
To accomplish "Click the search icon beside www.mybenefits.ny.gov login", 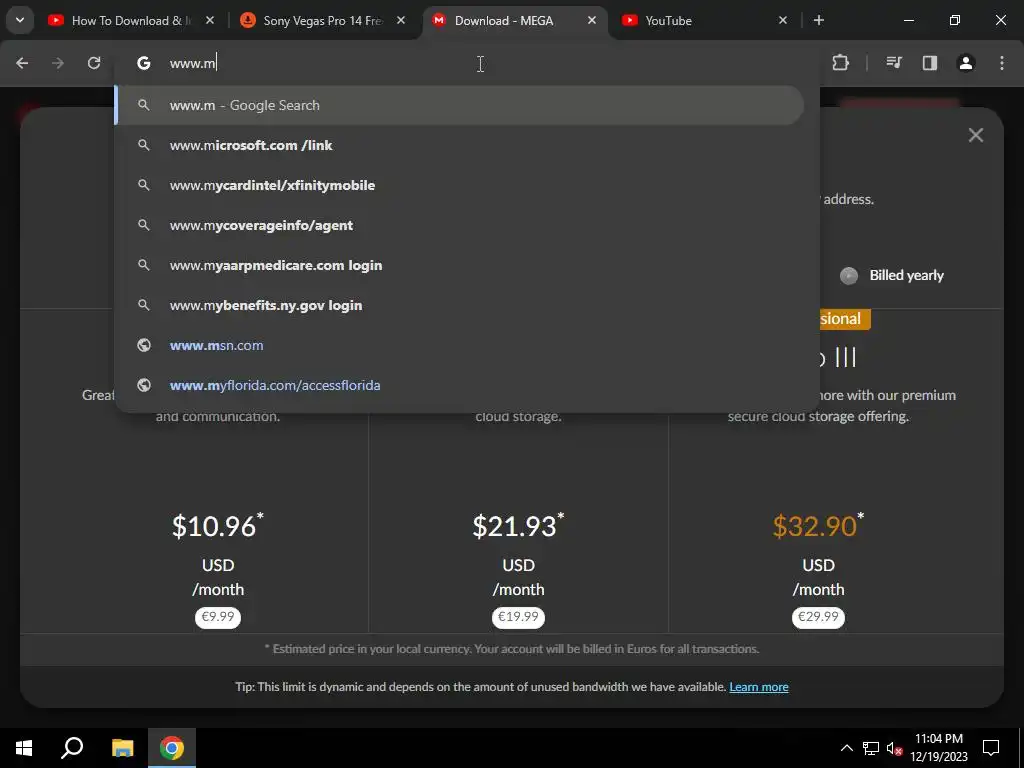I will click(144, 305).
